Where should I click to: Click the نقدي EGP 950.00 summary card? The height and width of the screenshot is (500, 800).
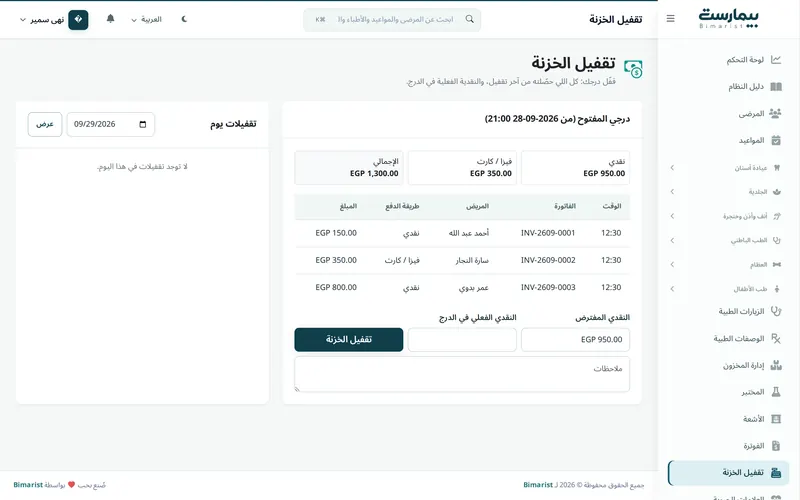(x=575, y=167)
